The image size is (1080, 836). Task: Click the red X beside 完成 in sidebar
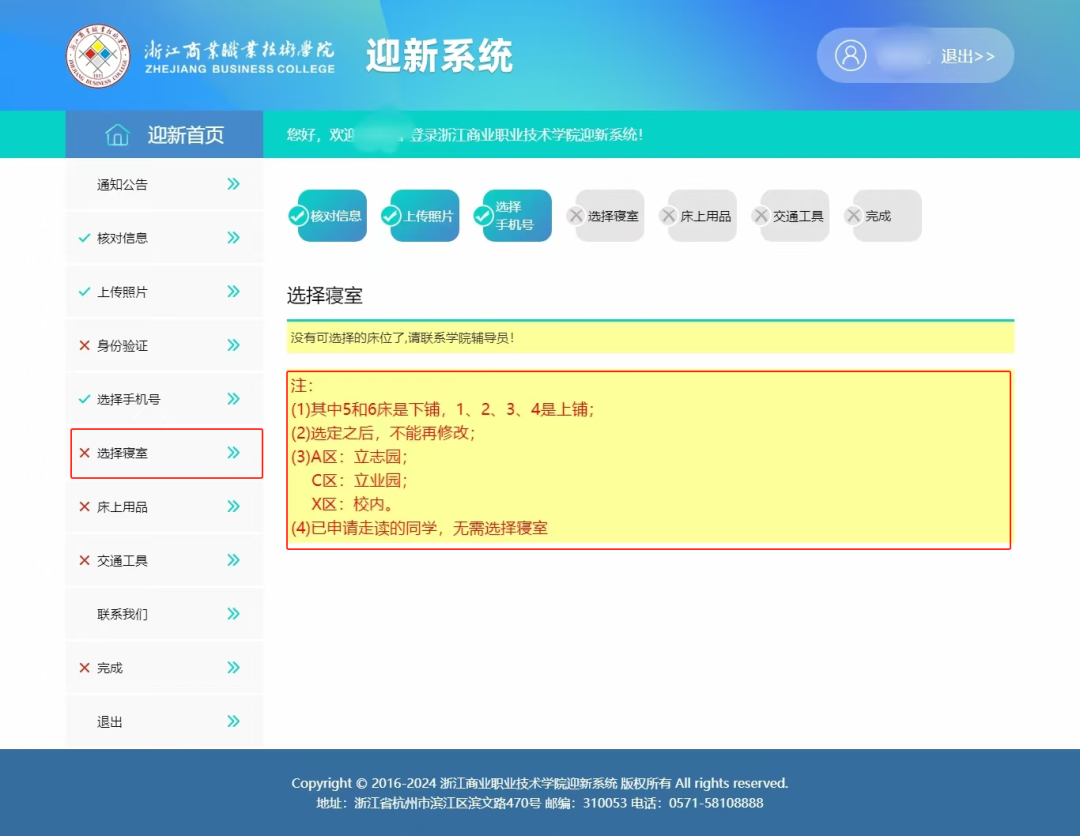(x=84, y=668)
